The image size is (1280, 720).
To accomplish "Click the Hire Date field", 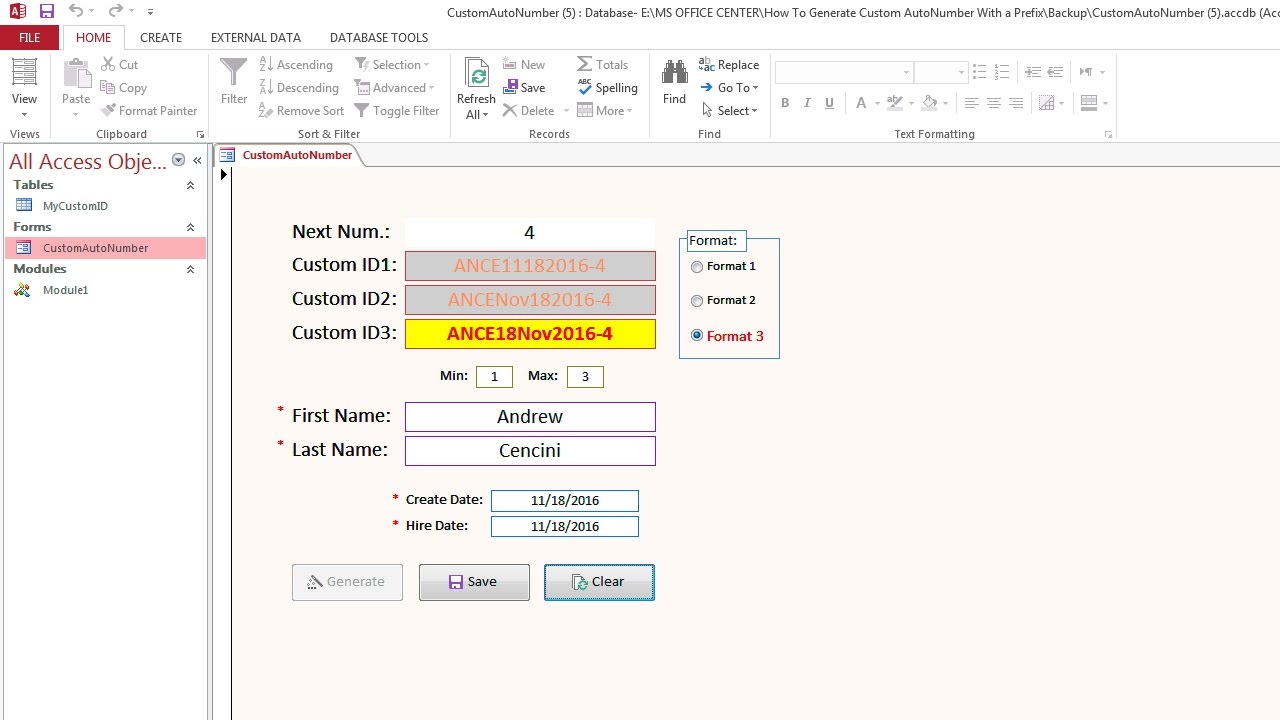I will pos(565,526).
